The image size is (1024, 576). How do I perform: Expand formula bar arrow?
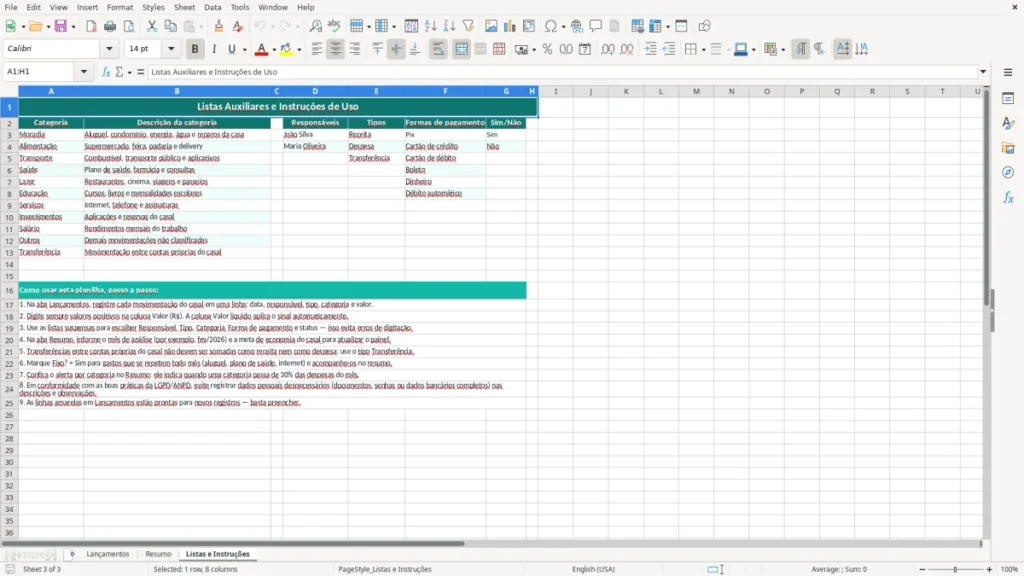tap(983, 72)
